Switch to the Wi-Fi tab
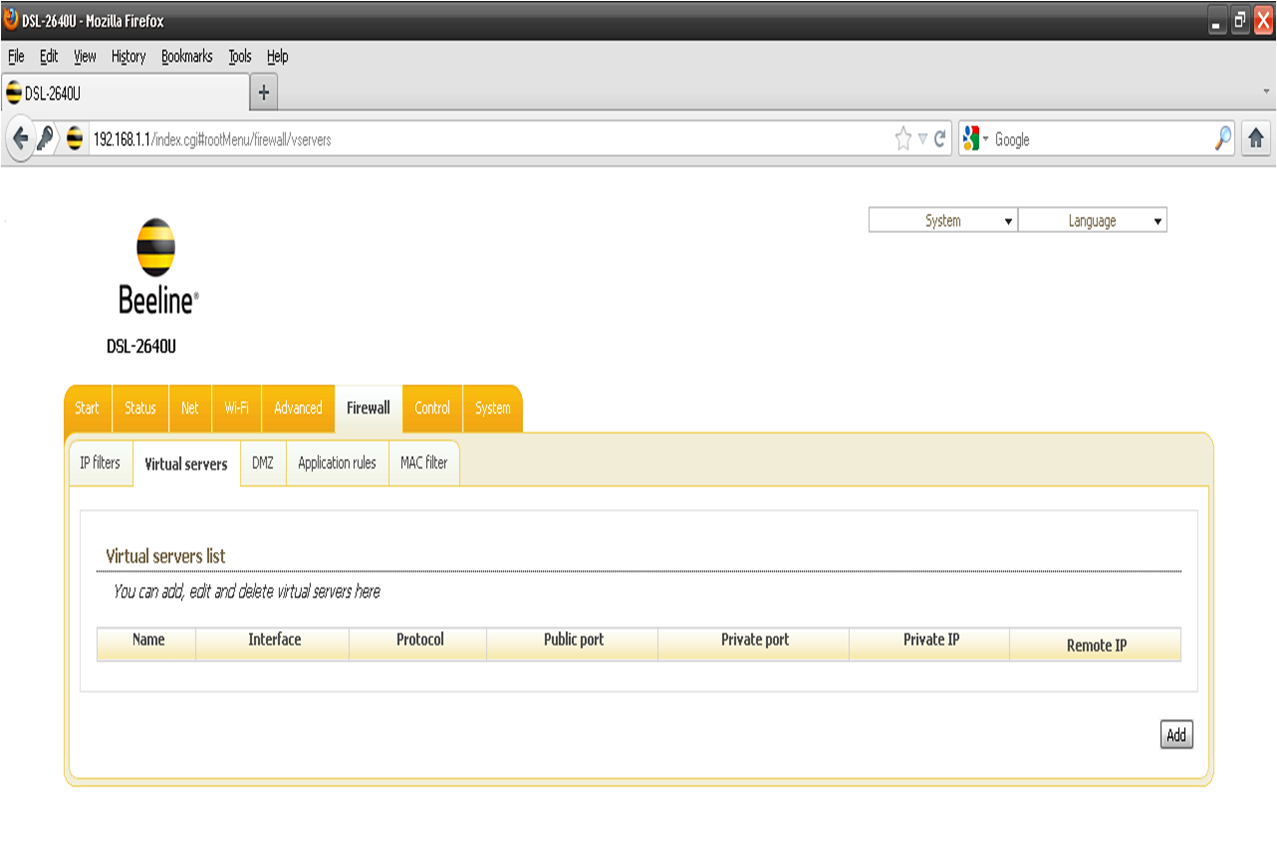This screenshot has width=1277, height=865. (x=237, y=408)
